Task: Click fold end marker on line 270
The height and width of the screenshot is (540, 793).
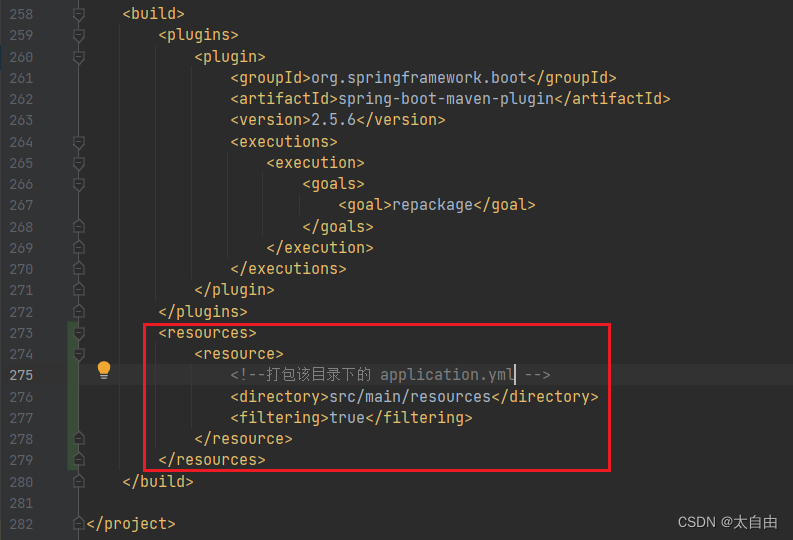Action: (78, 268)
